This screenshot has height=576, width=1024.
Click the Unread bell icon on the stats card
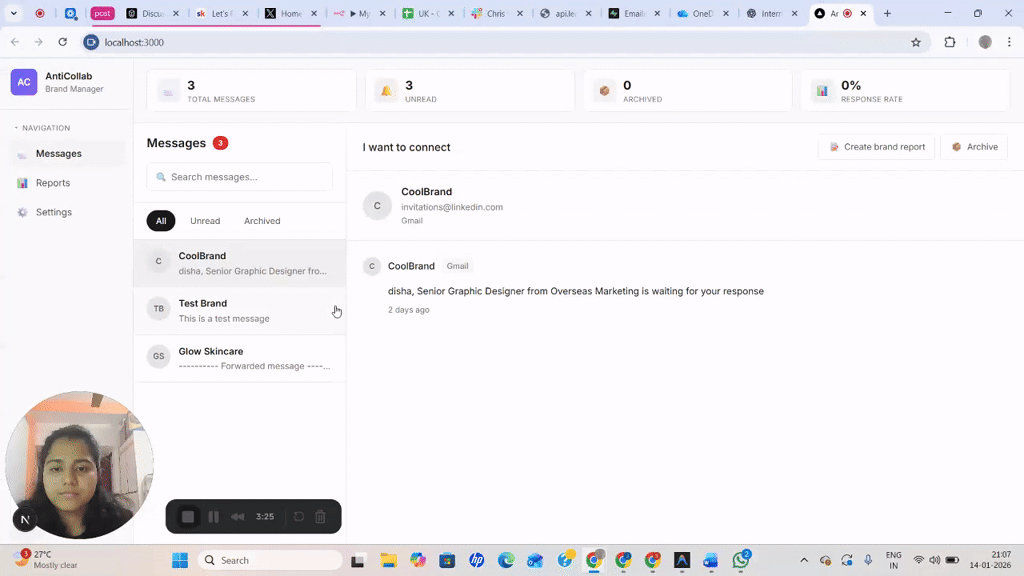click(x=386, y=90)
